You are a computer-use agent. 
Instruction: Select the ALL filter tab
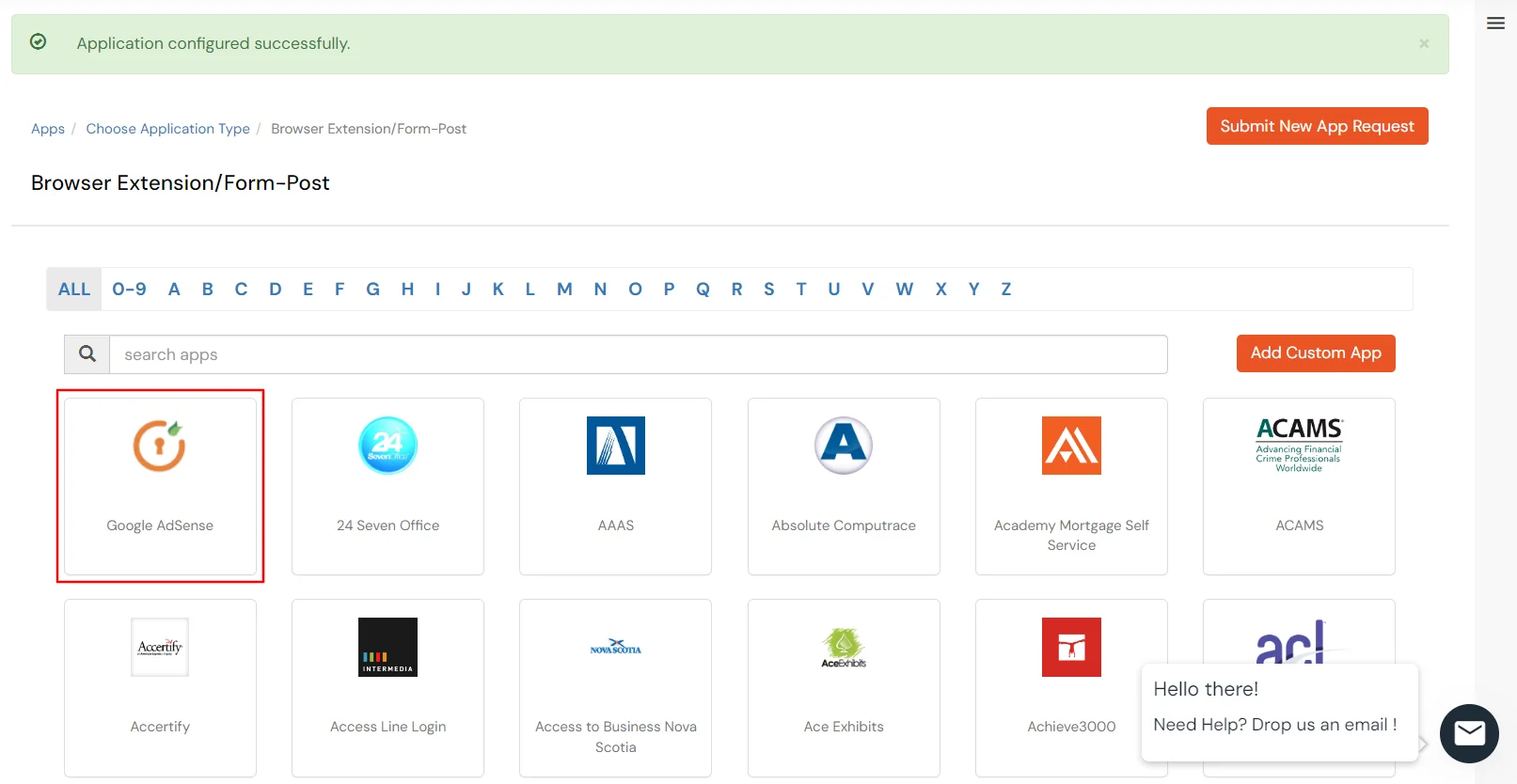74,290
